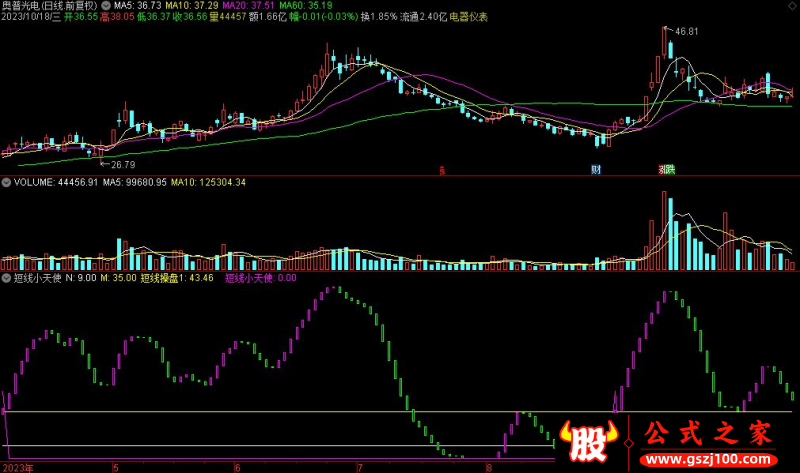Screen dimensions: 800x473
Task: Expand the VOLUME indicator dropdown arrow
Action: coord(7,183)
